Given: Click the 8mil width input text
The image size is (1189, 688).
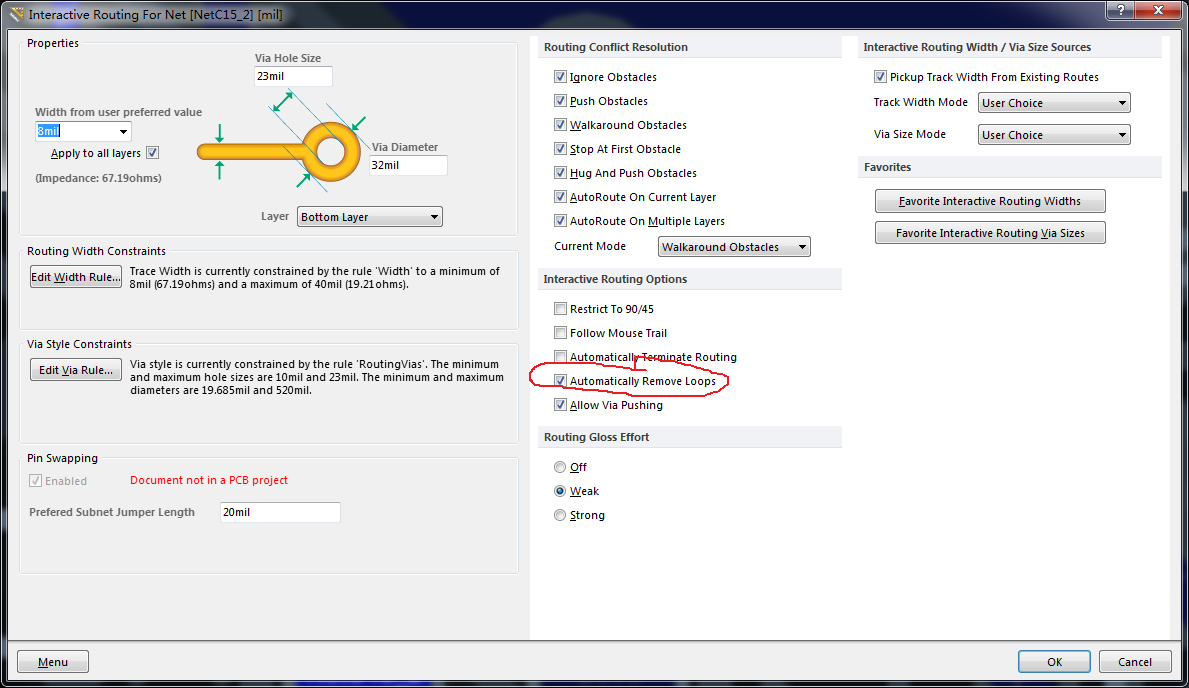Looking at the screenshot, I should click(x=49, y=131).
